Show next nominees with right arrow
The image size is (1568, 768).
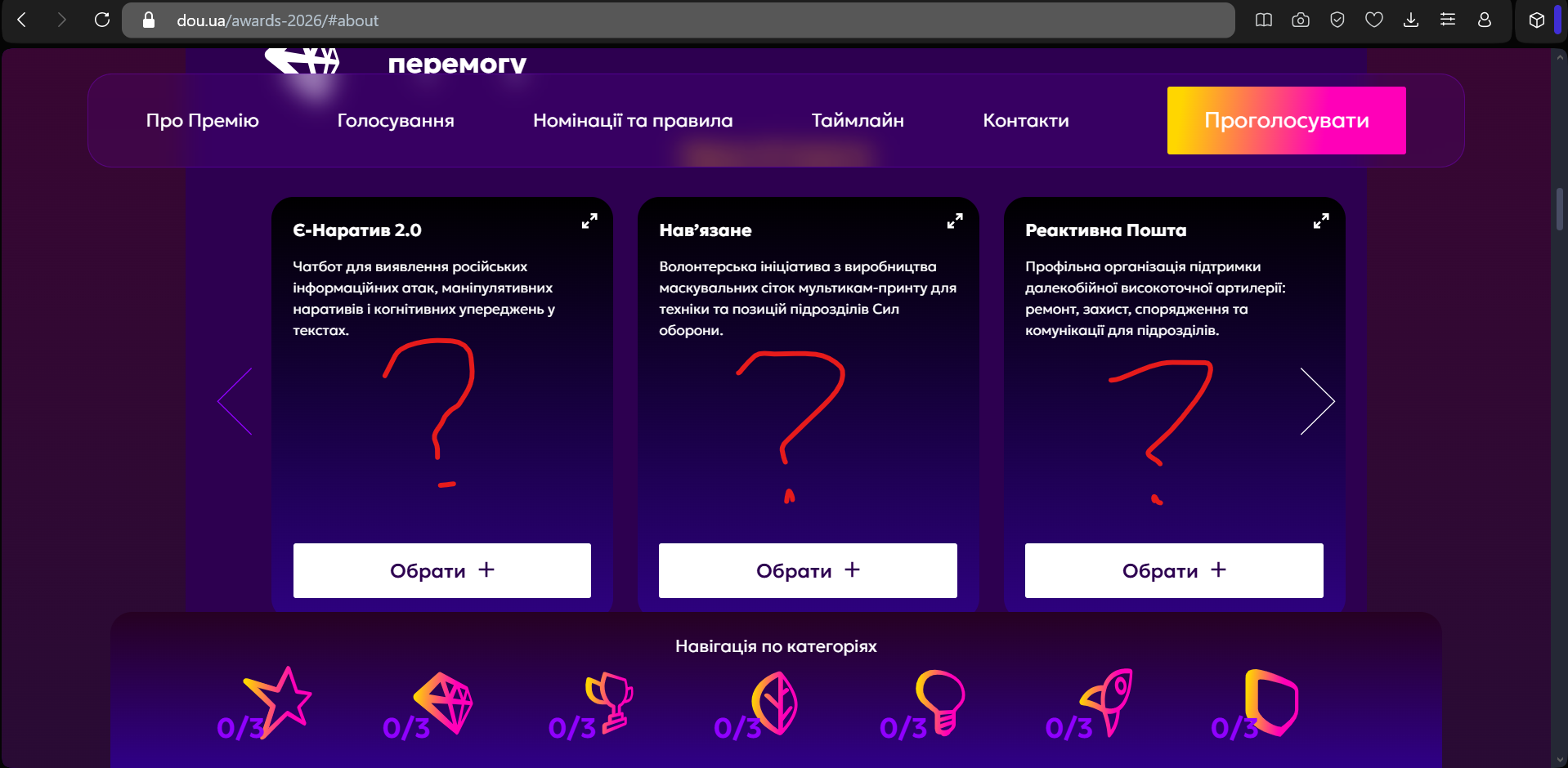1317,401
